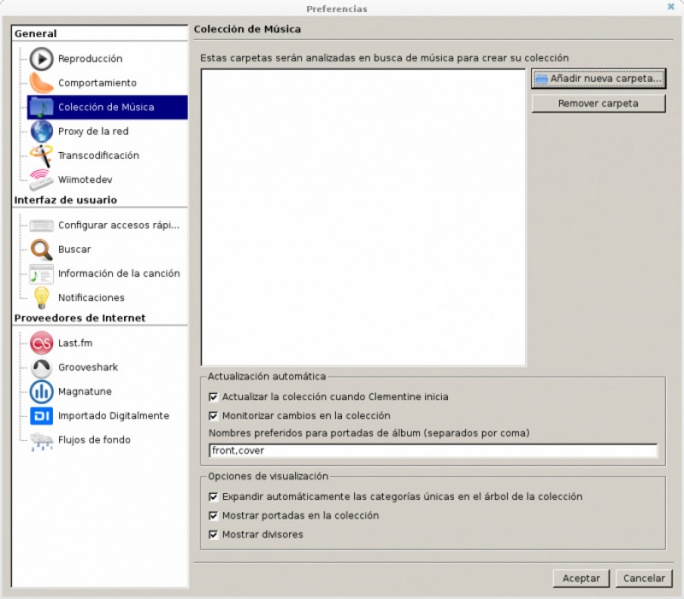Toggle Actualizar la colección cuando Clementine inicia
Screen dimensions: 684x599
coord(213,397)
